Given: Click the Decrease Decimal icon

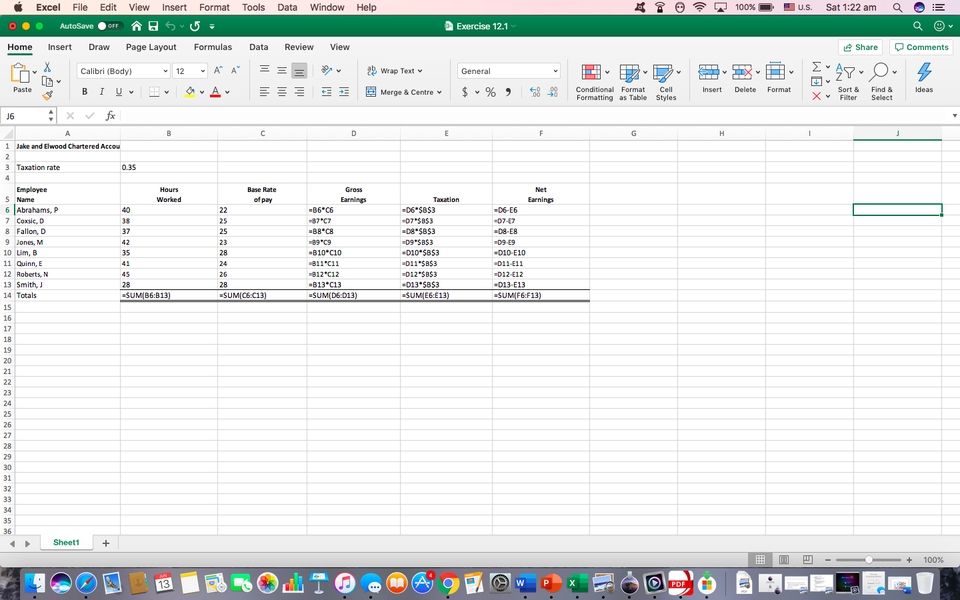Looking at the screenshot, I should point(552,92).
